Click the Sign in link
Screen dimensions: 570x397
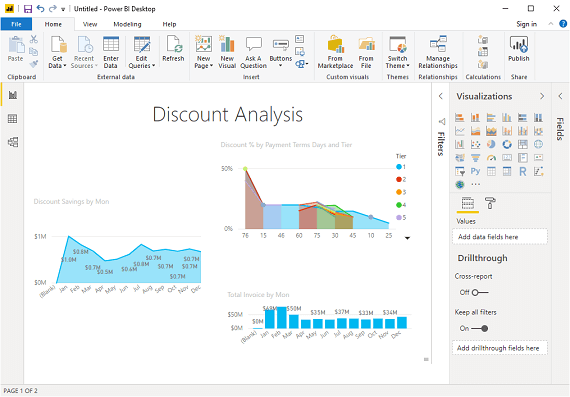pyautogui.click(x=526, y=24)
